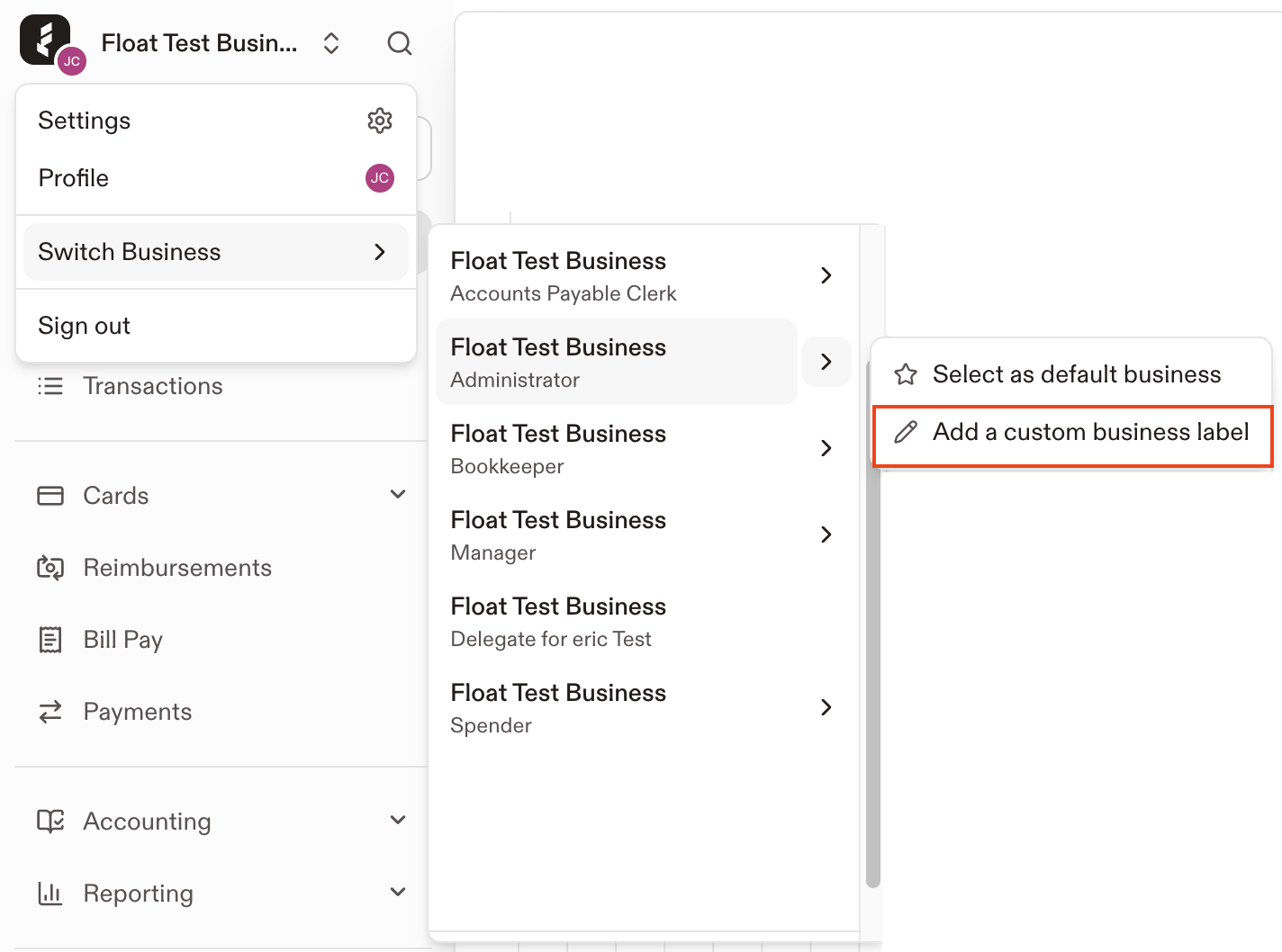The height and width of the screenshot is (952, 1282).
Task: Click Float Test Busin... header name
Action: 199,43
